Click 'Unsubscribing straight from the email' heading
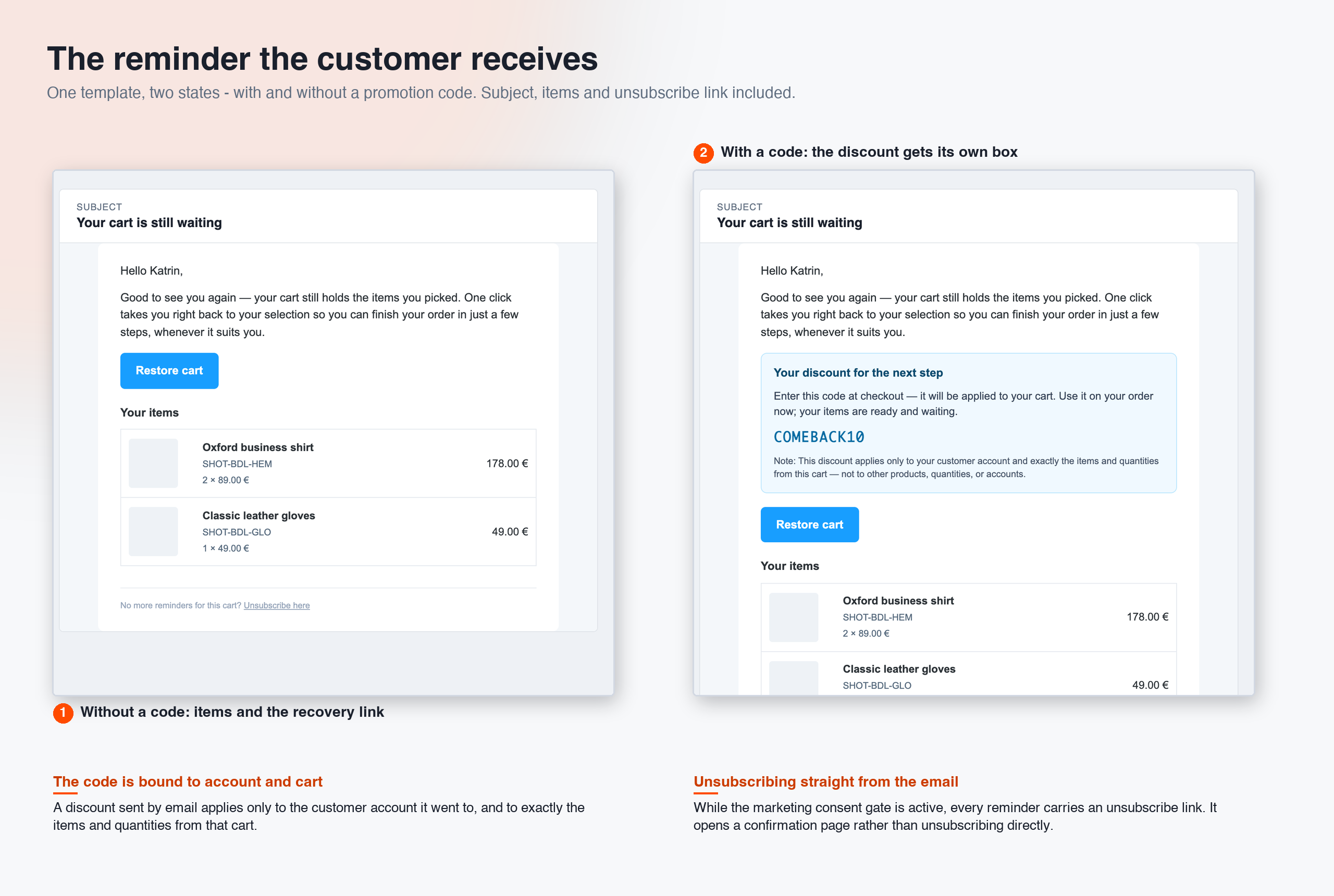This screenshot has height=896, width=1334. tap(825, 782)
